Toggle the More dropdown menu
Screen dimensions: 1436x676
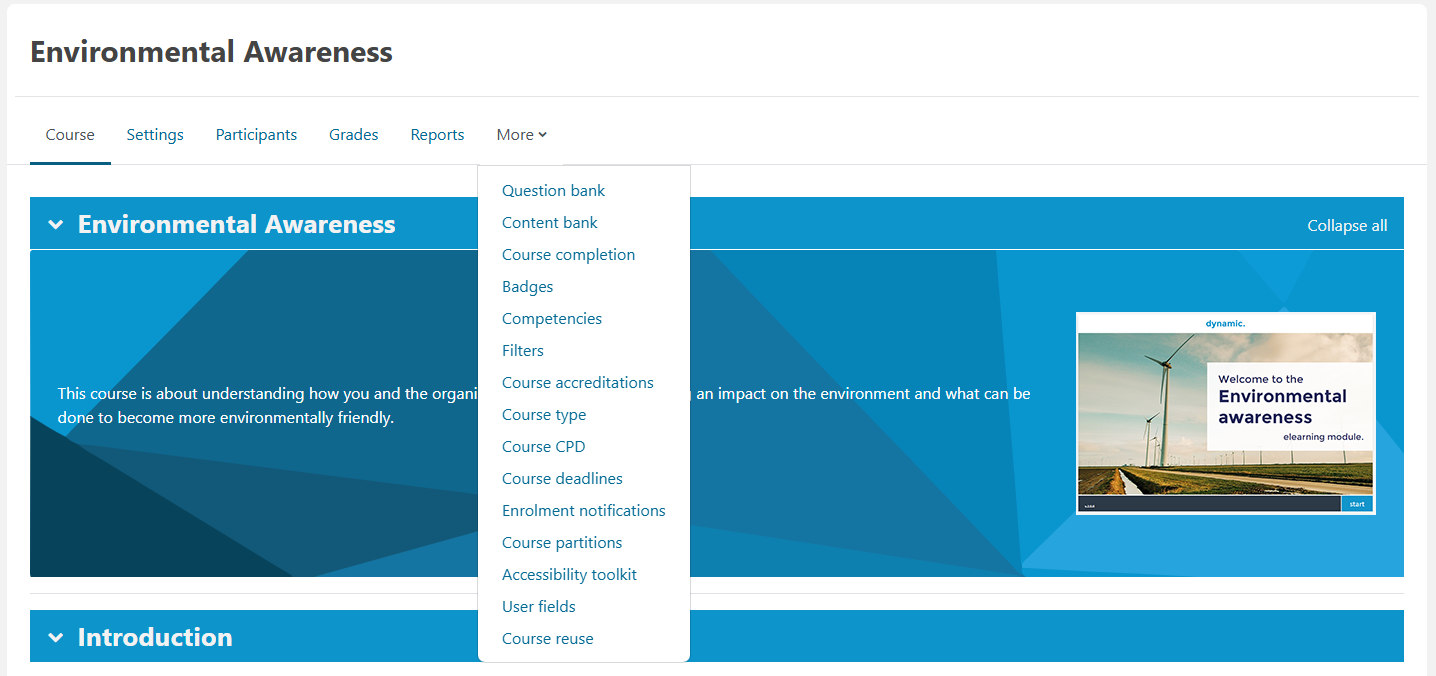522,135
